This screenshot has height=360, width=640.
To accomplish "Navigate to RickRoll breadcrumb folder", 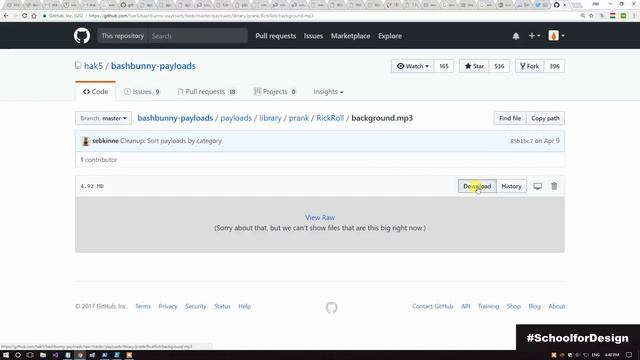I will [x=330, y=118].
